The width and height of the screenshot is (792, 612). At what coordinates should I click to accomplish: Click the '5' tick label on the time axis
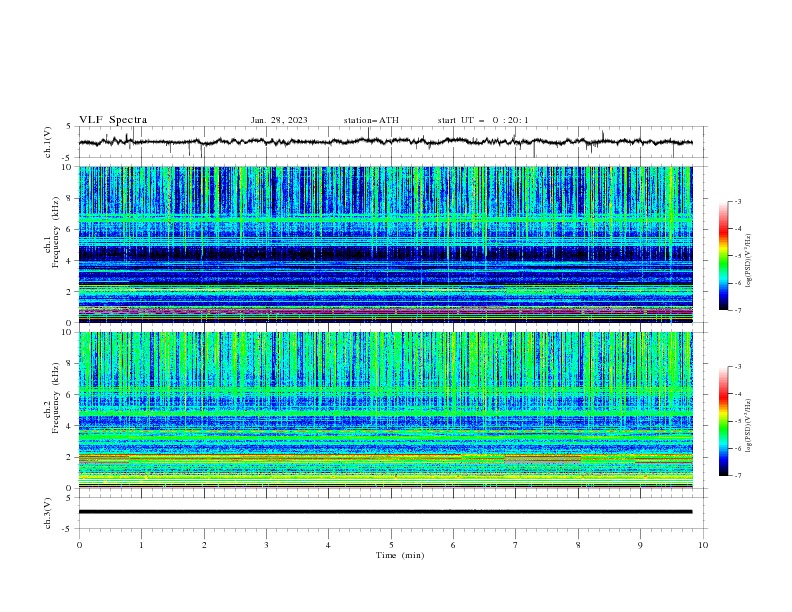[x=391, y=545]
